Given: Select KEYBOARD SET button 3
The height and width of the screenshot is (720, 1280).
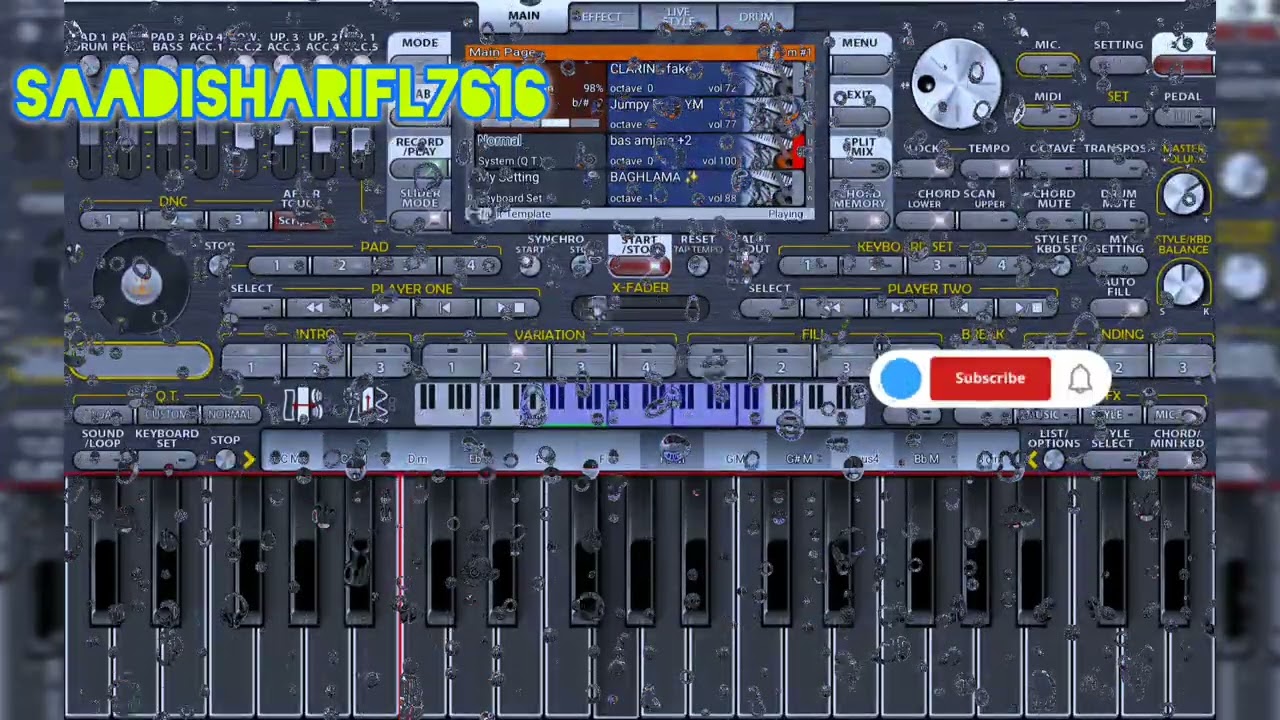Looking at the screenshot, I should (x=937, y=265).
